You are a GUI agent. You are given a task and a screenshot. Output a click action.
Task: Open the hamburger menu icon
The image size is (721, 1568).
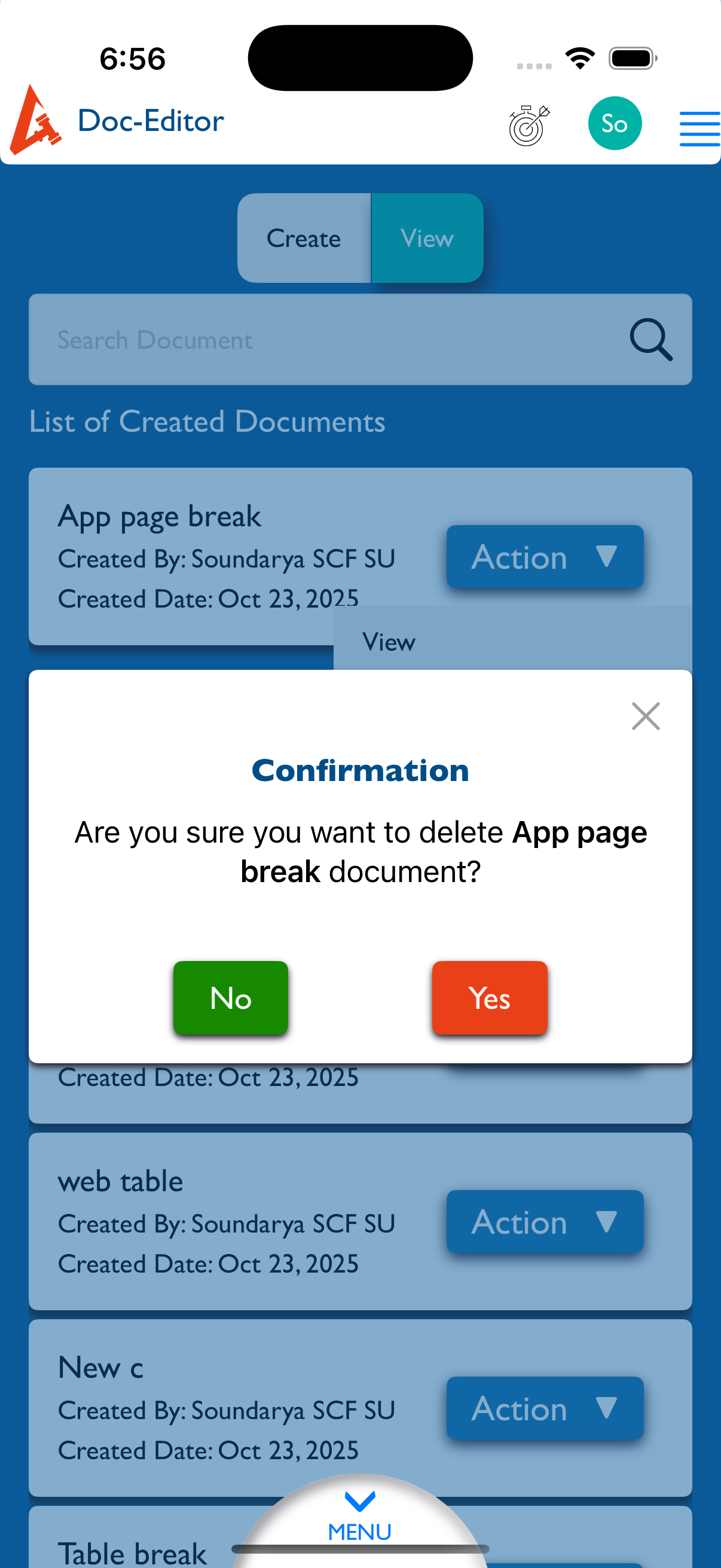[699, 129]
